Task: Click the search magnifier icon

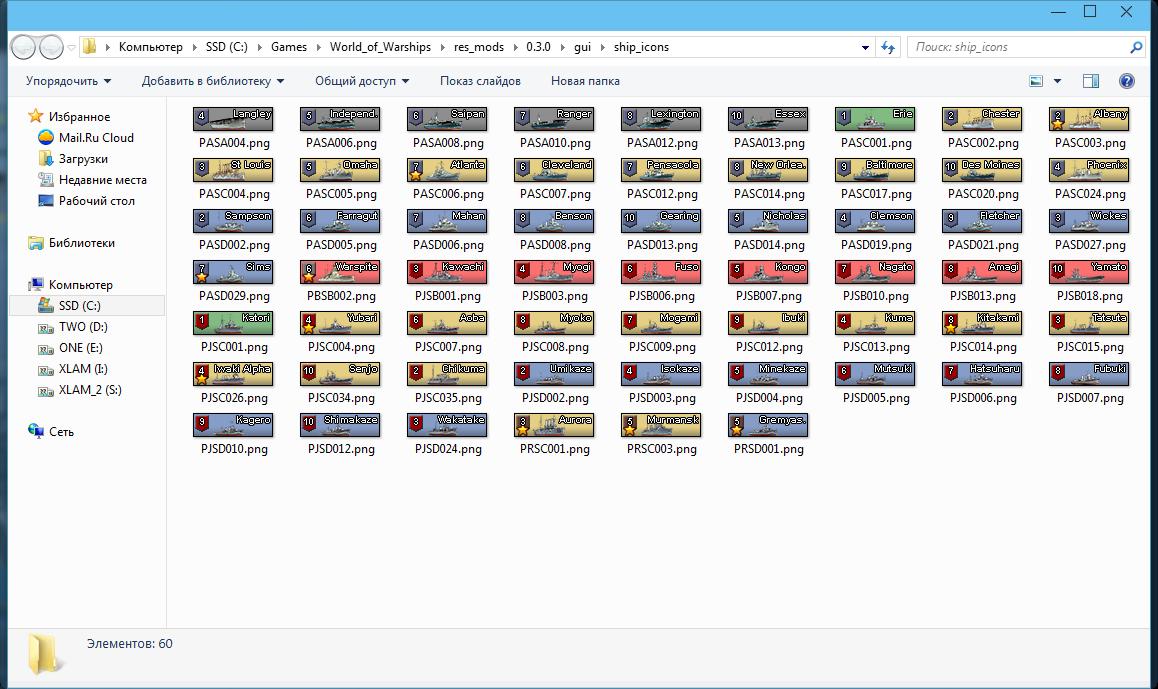Action: coord(1136,47)
